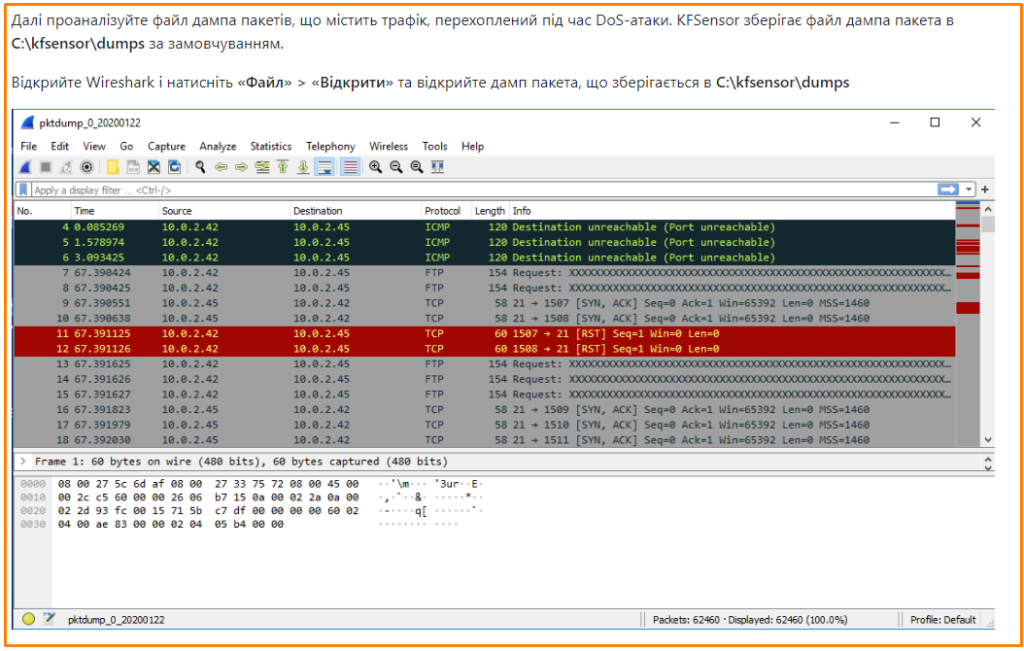Select the red RST packet number 11
This screenshot has height=651, width=1024.
pos(485,334)
